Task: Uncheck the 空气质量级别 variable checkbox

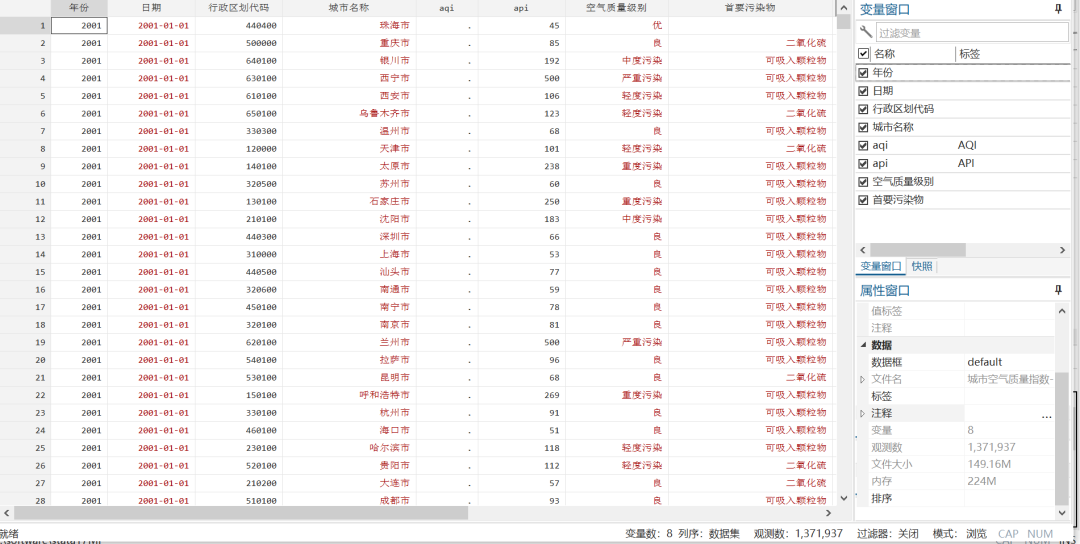Action: pos(863,182)
